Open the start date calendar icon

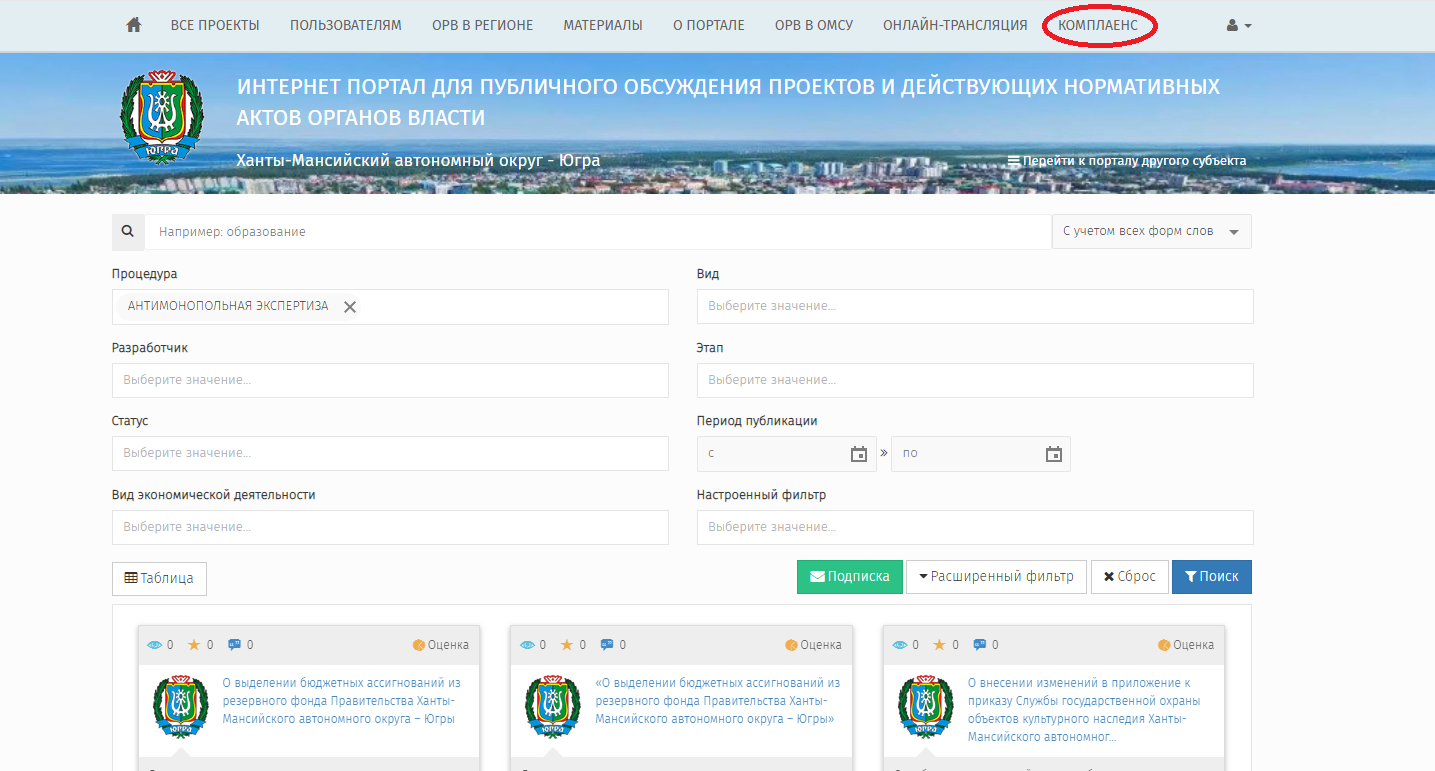coord(858,454)
